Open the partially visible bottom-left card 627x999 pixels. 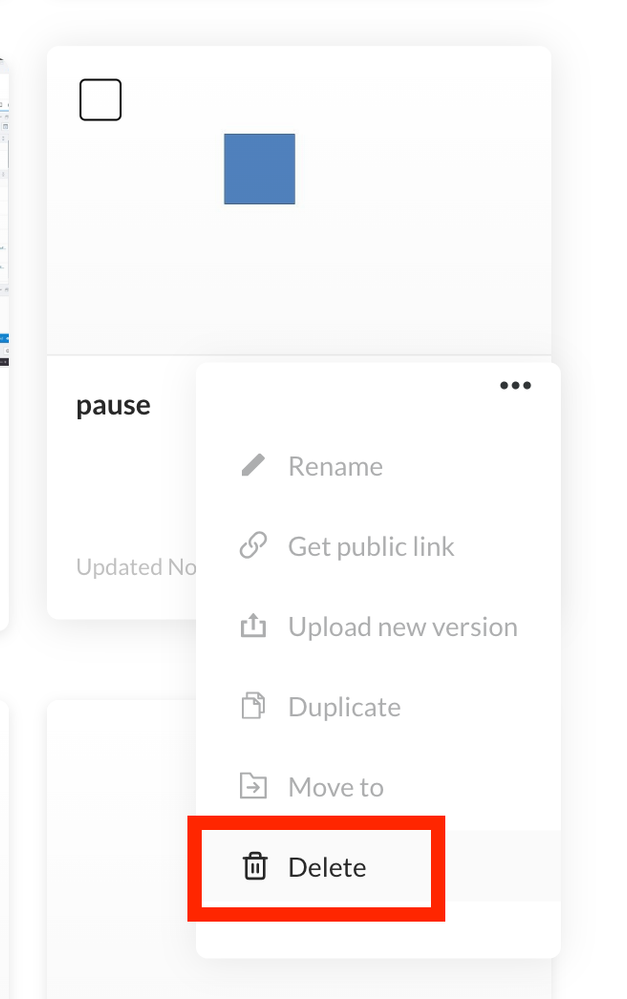click(x=4, y=850)
